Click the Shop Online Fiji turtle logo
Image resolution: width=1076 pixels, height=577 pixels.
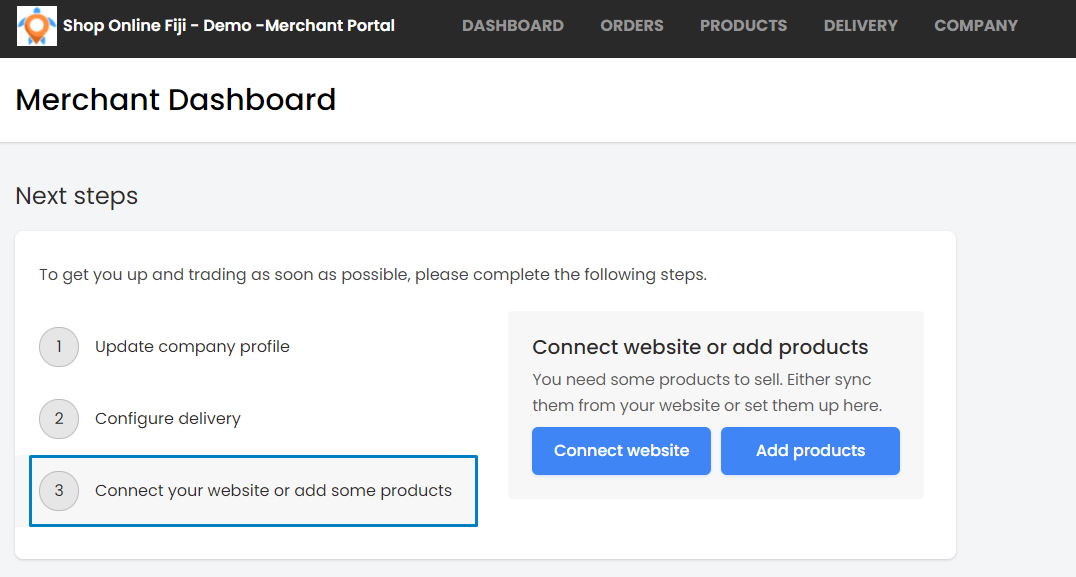point(37,26)
